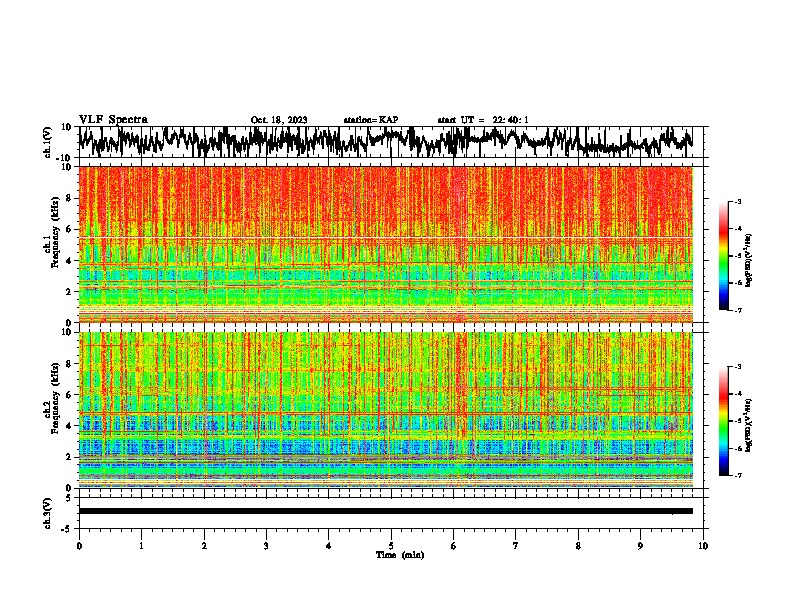Click the time axis tick label '1'
This screenshot has height=612, width=792.
click(141, 546)
